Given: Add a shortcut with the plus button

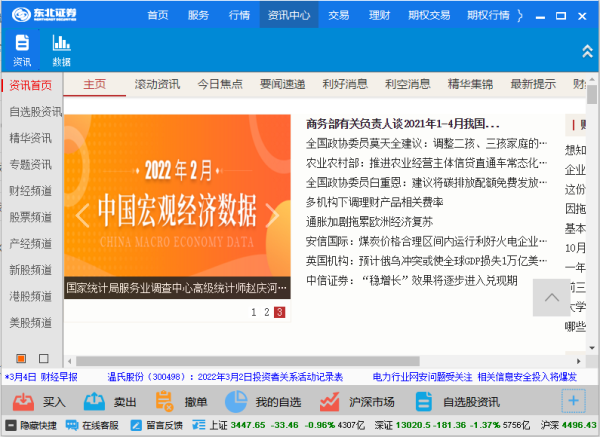Looking at the screenshot, I should click(573, 401).
